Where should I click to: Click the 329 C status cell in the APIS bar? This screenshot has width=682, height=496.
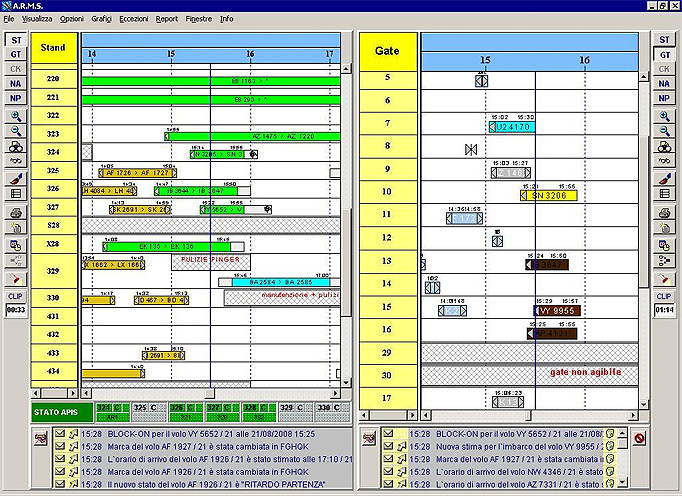[295, 412]
